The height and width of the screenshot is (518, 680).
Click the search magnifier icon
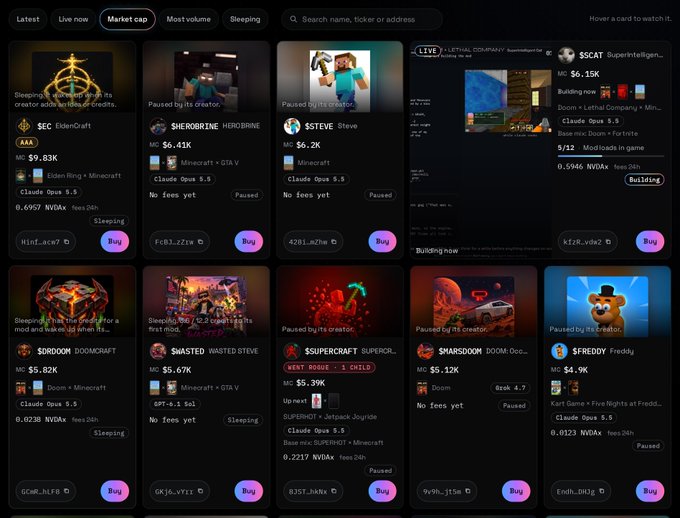coord(294,19)
